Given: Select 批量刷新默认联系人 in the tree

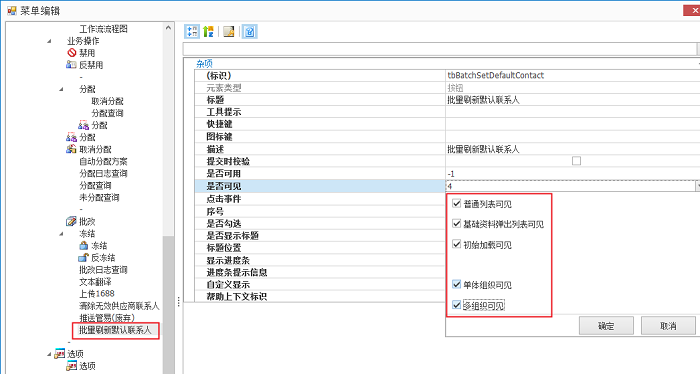Looking at the screenshot, I should 115,330.
